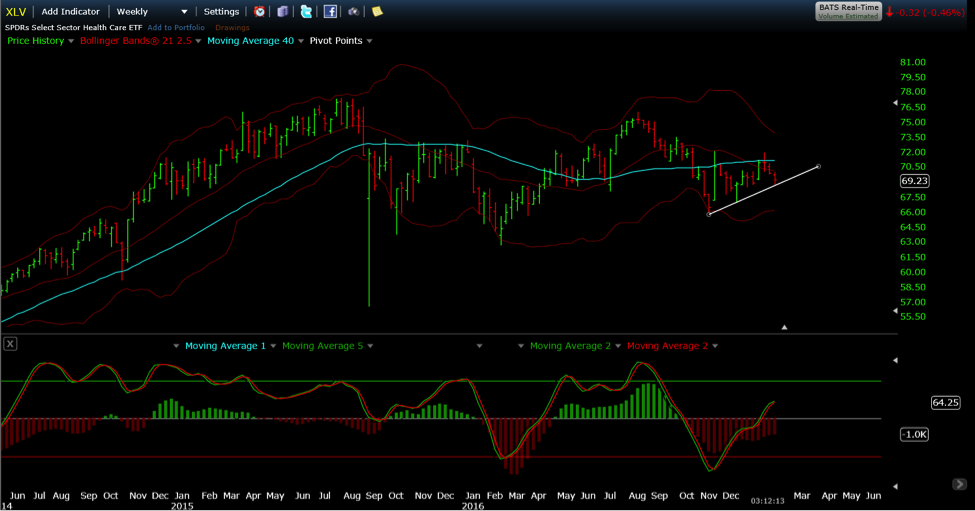Click the trendline left endpoint handle
The height and width of the screenshot is (511, 975).
click(708, 214)
